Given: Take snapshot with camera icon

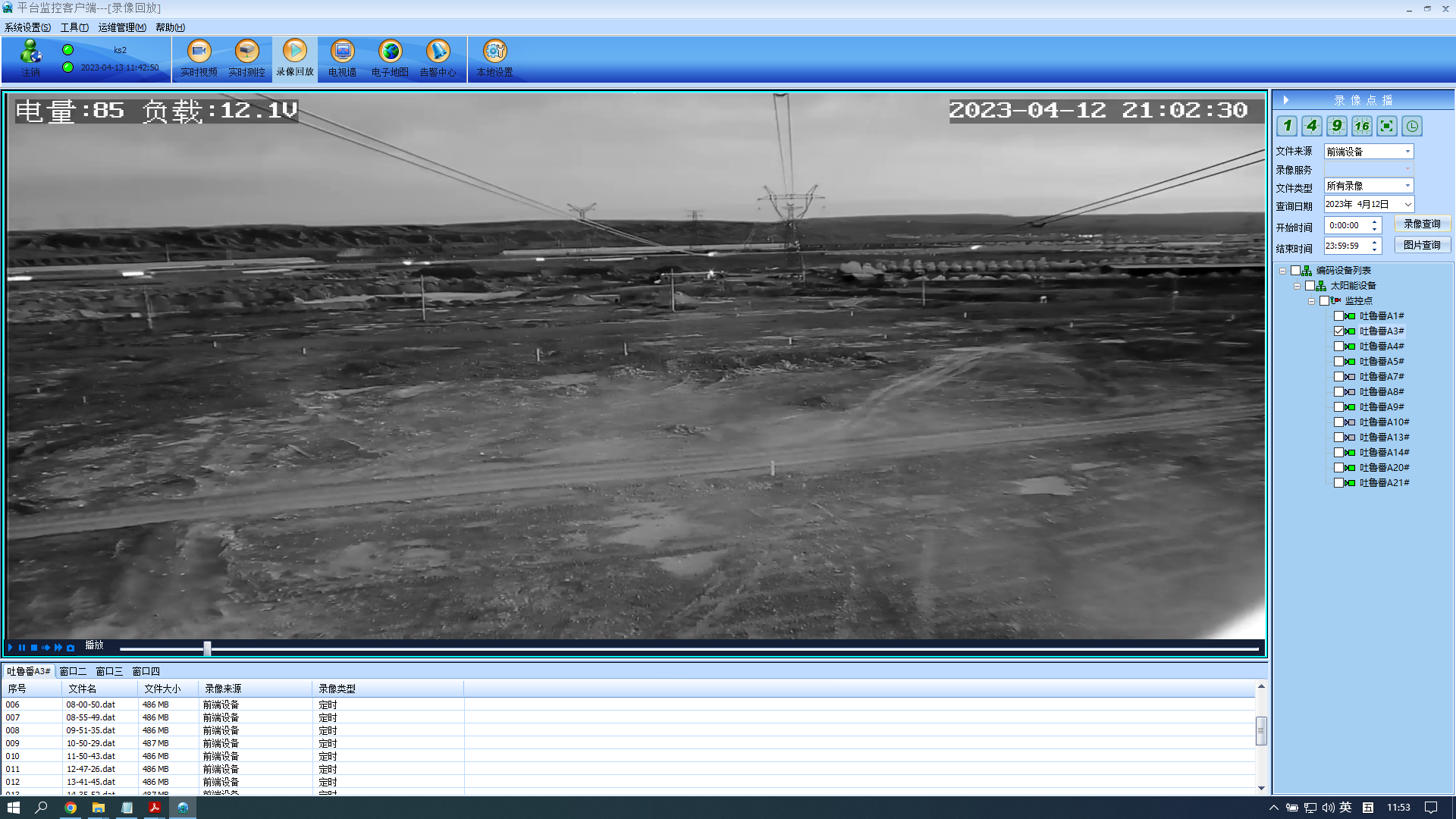Looking at the screenshot, I should pyautogui.click(x=71, y=648).
